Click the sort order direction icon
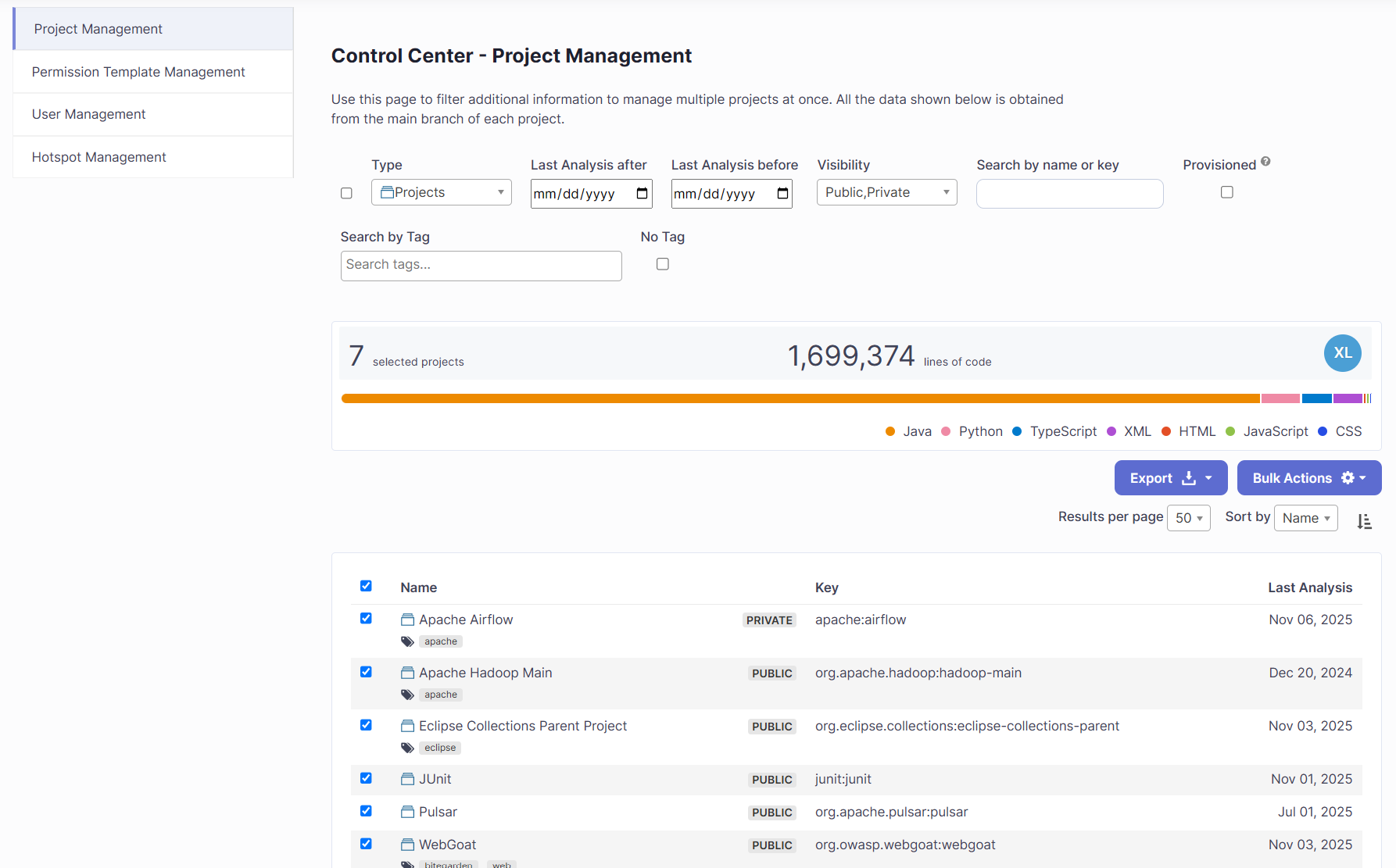1396x868 pixels. [1364, 521]
